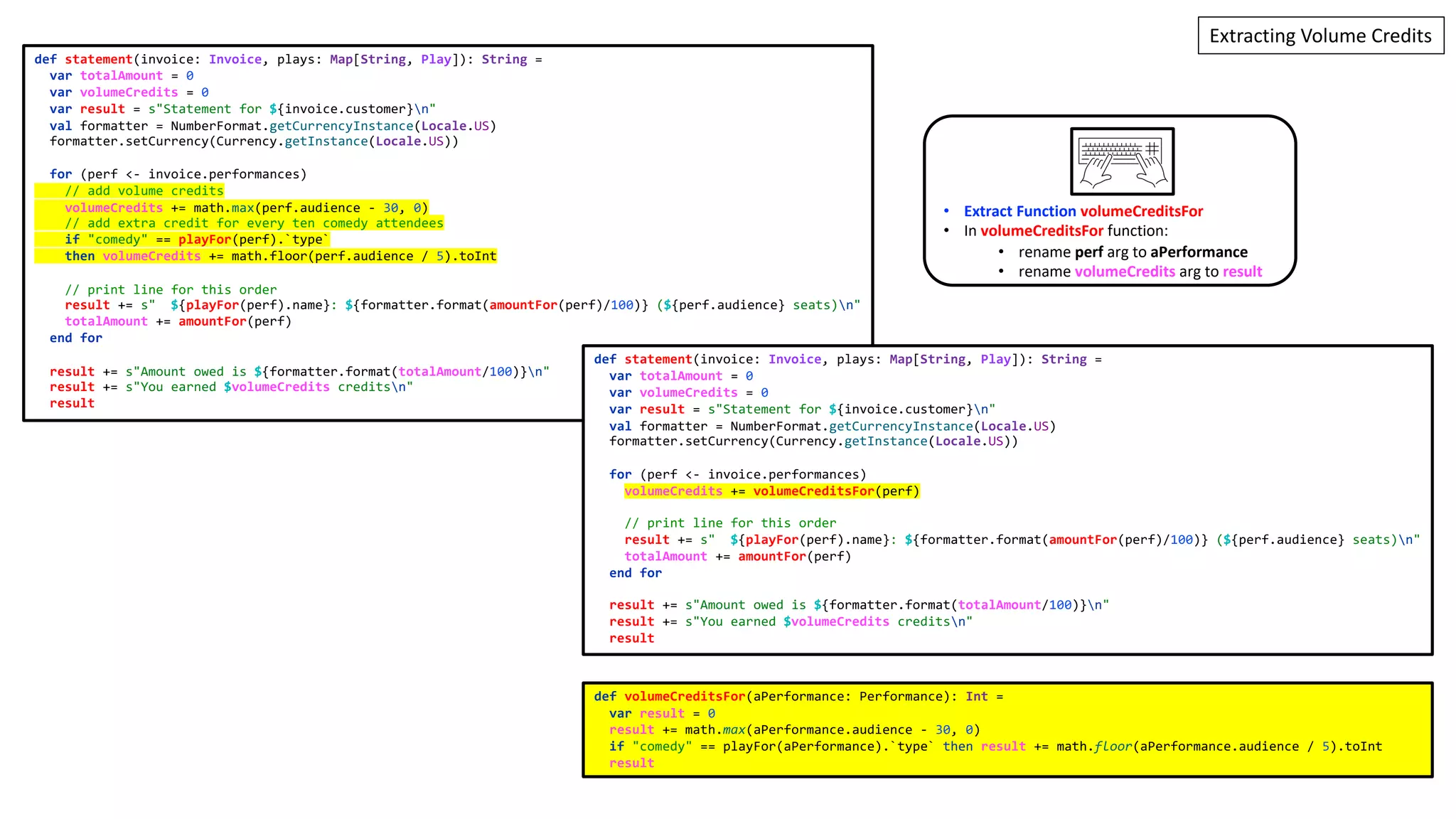The image size is (1456, 819).
Task: Click 'end for' in the lower-right code box
Action: [635, 573]
